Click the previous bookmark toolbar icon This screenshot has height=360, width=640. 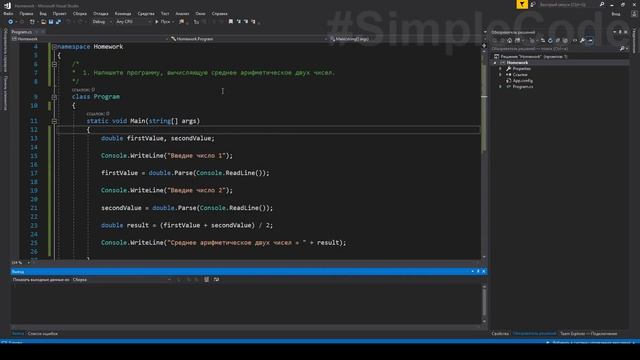[238, 22]
